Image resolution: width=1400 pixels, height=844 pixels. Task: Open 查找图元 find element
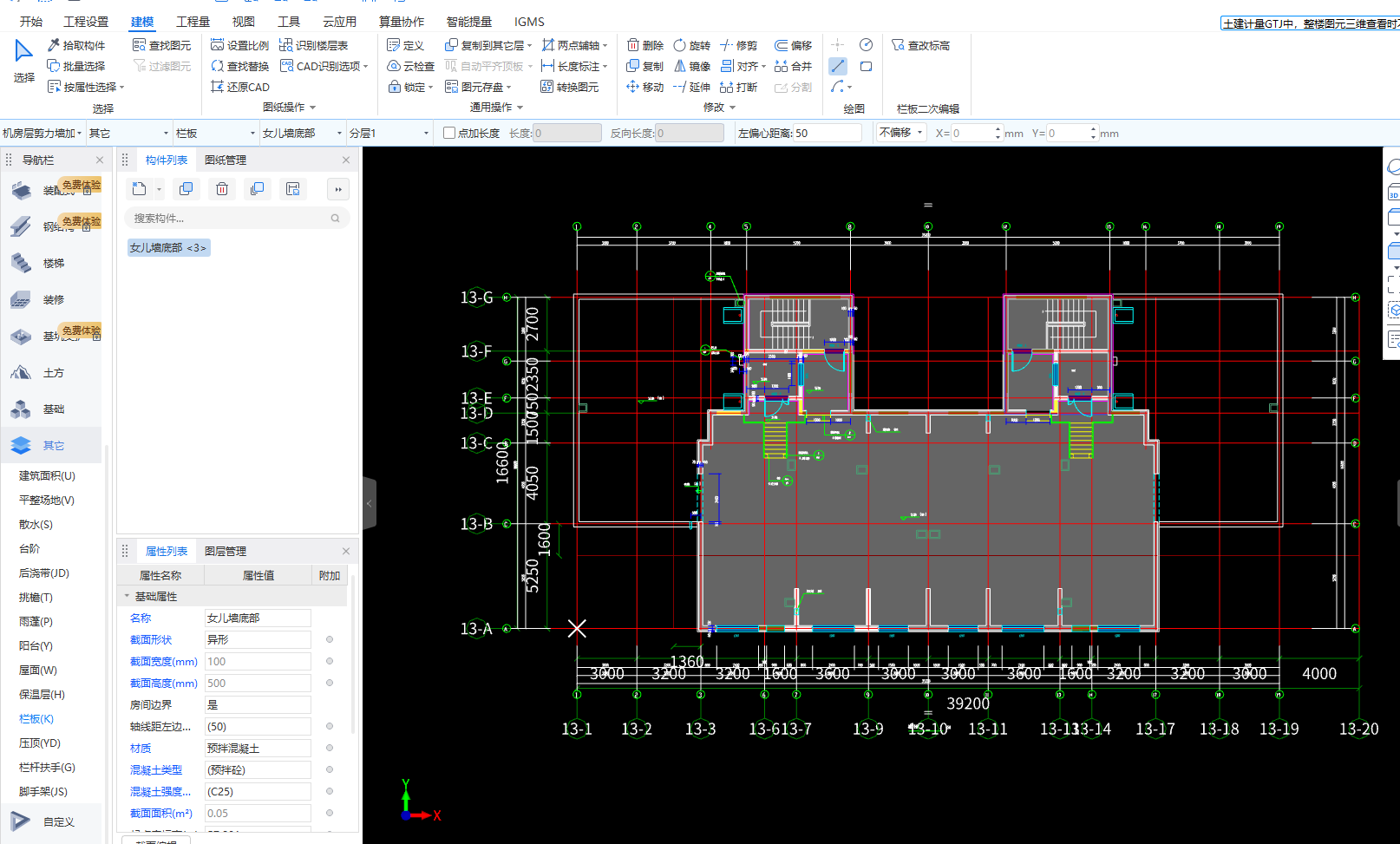click(161, 45)
